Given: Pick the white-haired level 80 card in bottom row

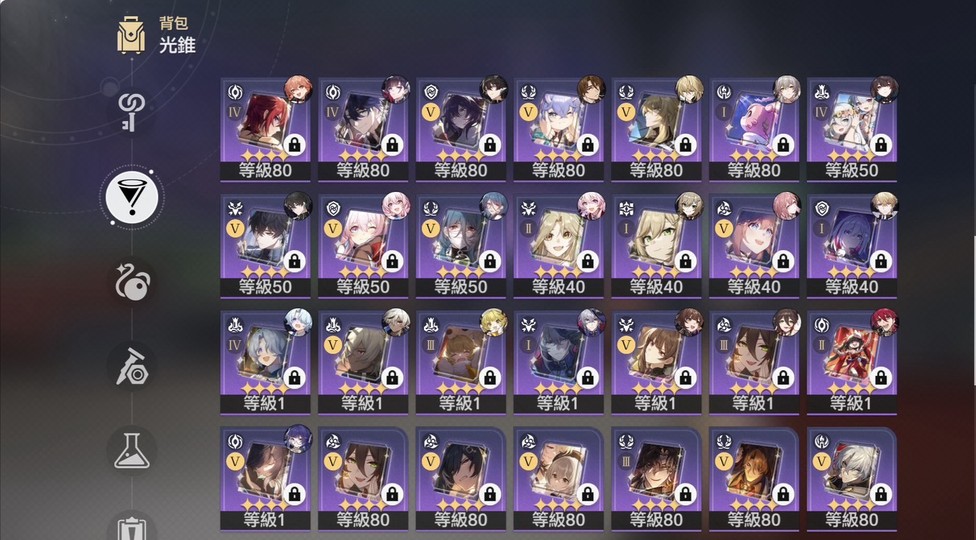Looking at the screenshot, I should point(852,479).
